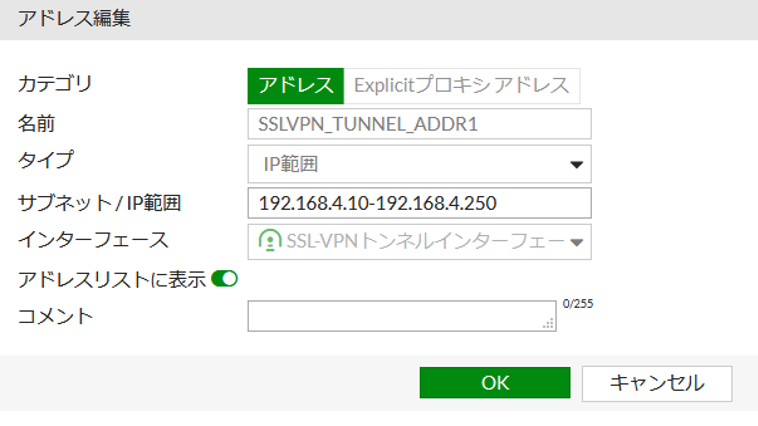Viewport: 758px width, 426px height.
Task: Click the アドレス編集 dialog title
Action: tap(74, 18)
